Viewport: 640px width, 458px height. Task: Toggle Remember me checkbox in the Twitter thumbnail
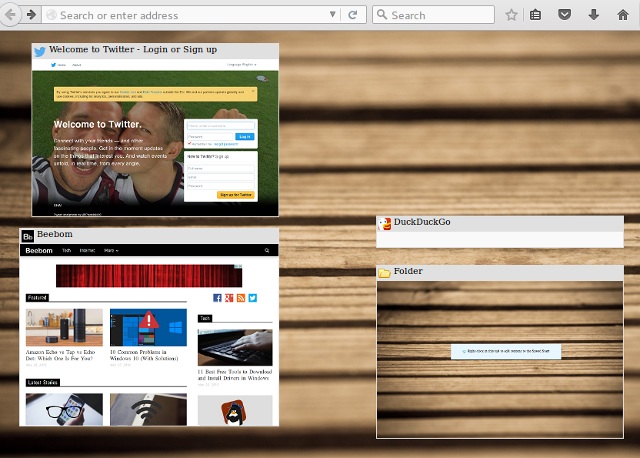pos(189,144)
